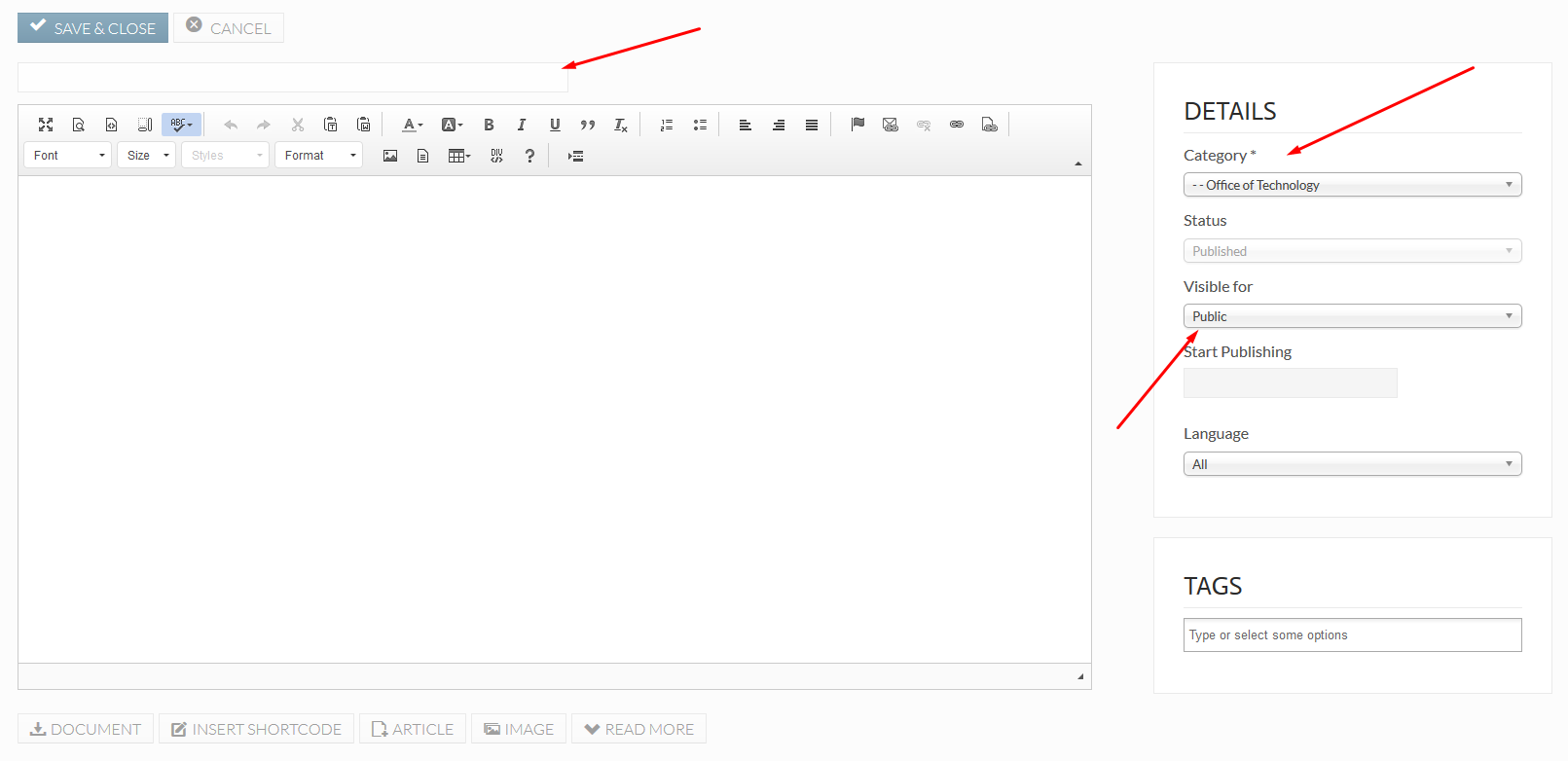Open the Size dropdown

(x=146, y=155)
